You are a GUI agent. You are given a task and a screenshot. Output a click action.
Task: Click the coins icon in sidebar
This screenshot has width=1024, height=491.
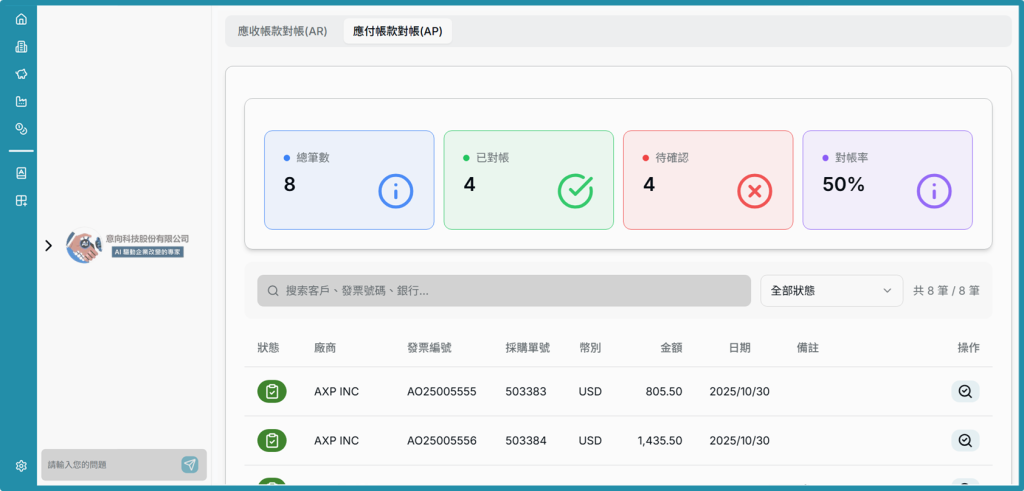click(21, 129)
